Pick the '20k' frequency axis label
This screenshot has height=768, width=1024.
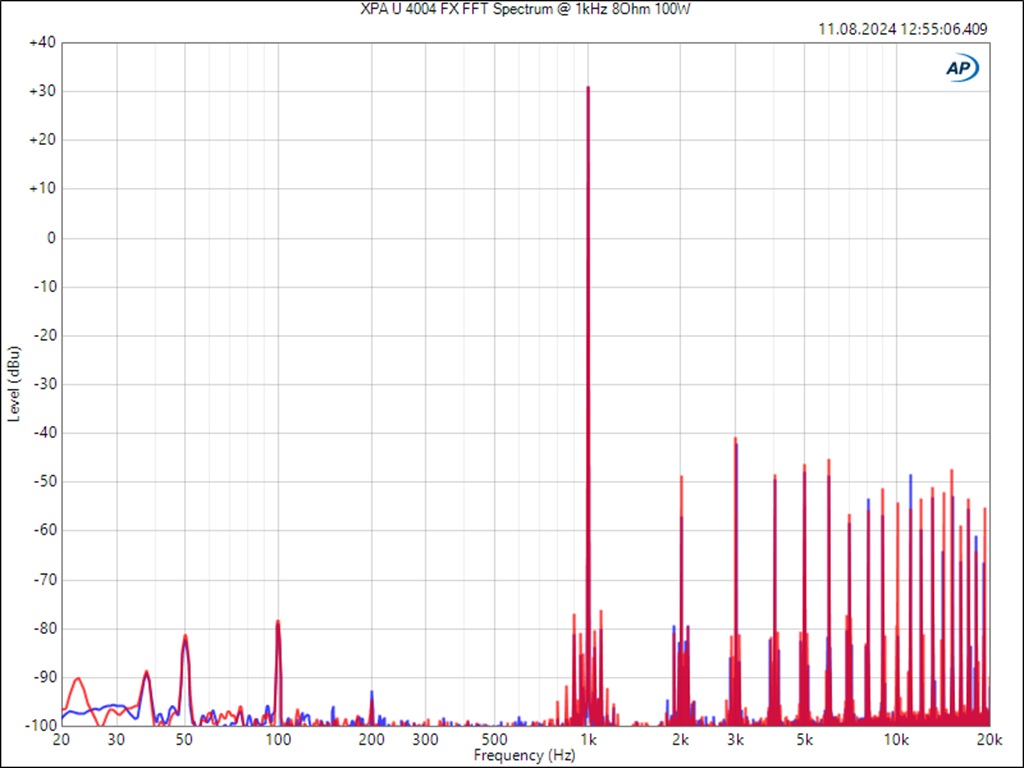(x=989, y=740)
